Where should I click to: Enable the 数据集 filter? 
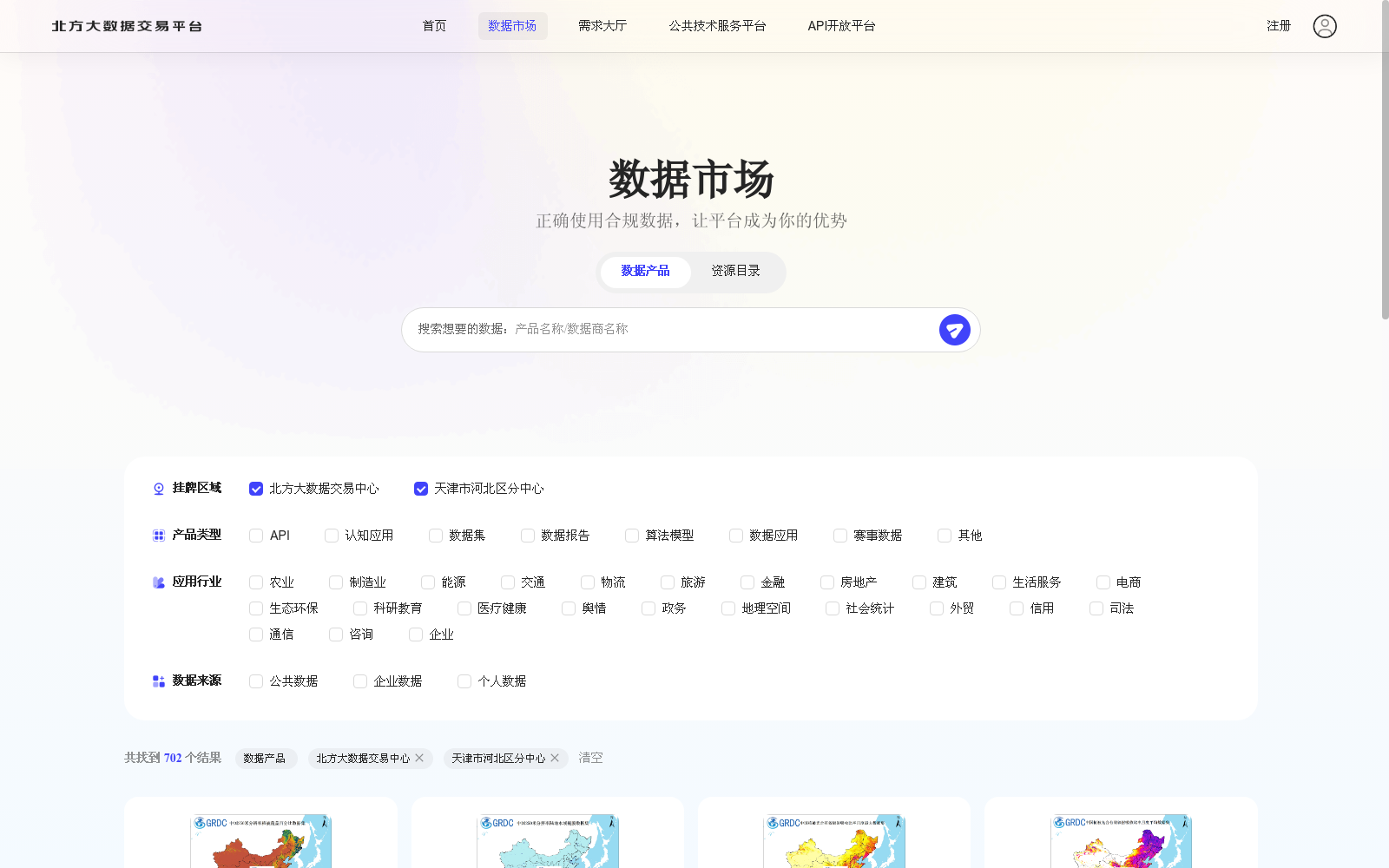point(435,536)
